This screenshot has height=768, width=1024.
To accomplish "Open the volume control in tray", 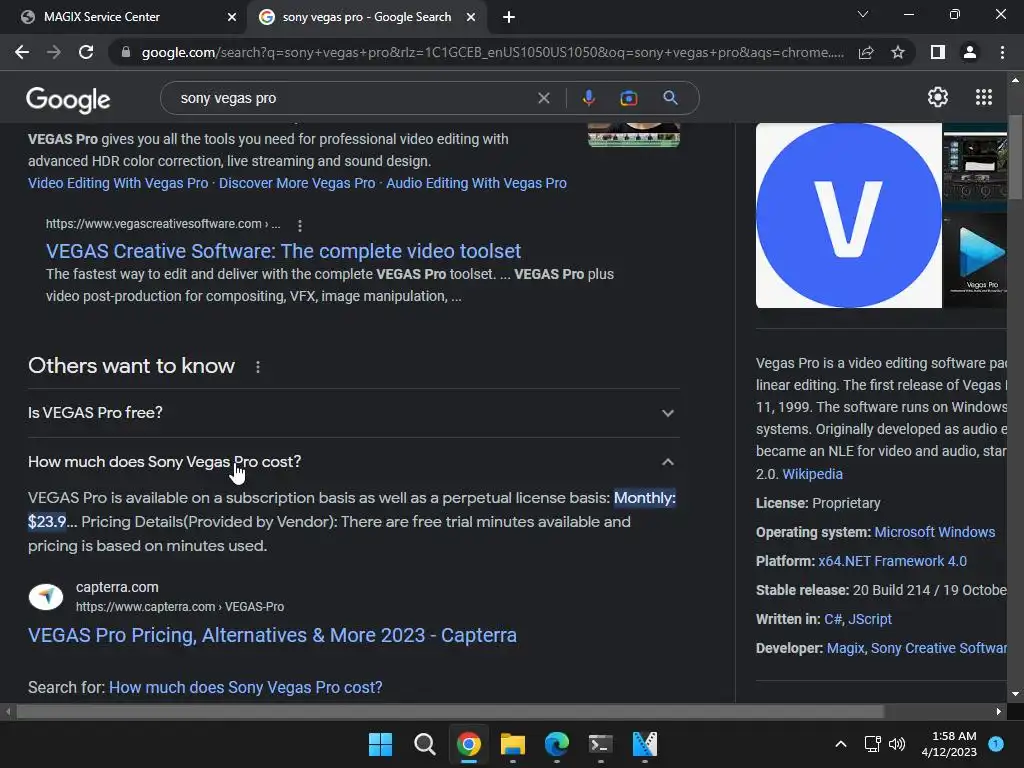I will click(897, 744).
